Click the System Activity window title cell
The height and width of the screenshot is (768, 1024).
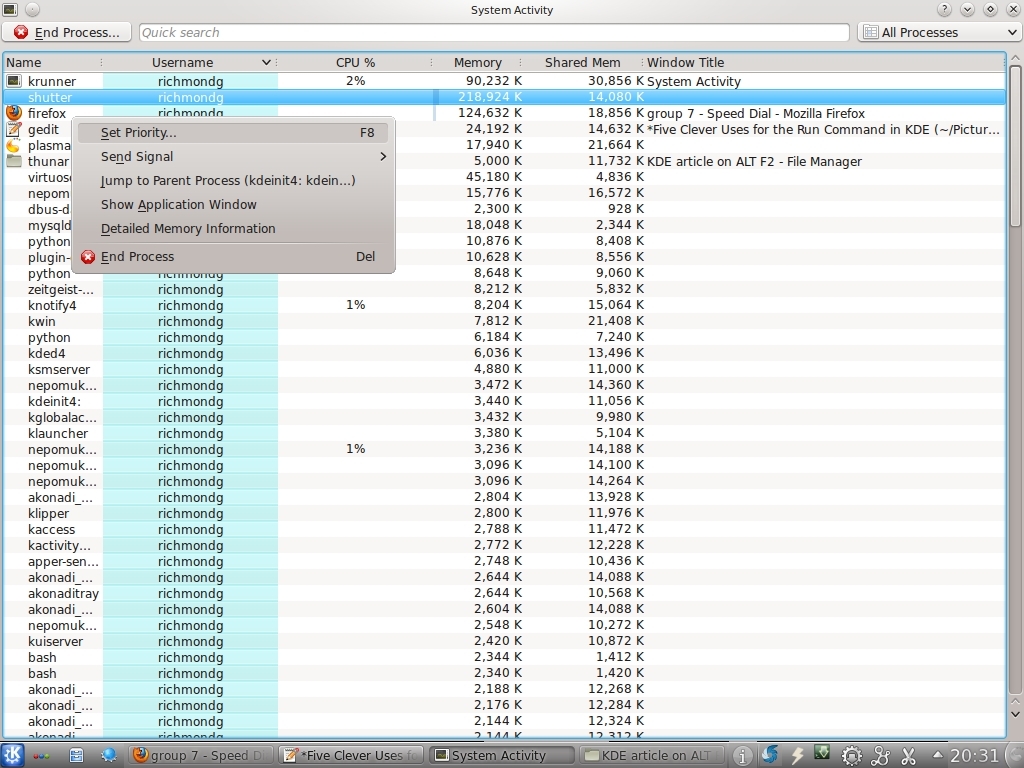tap(694, 81)
